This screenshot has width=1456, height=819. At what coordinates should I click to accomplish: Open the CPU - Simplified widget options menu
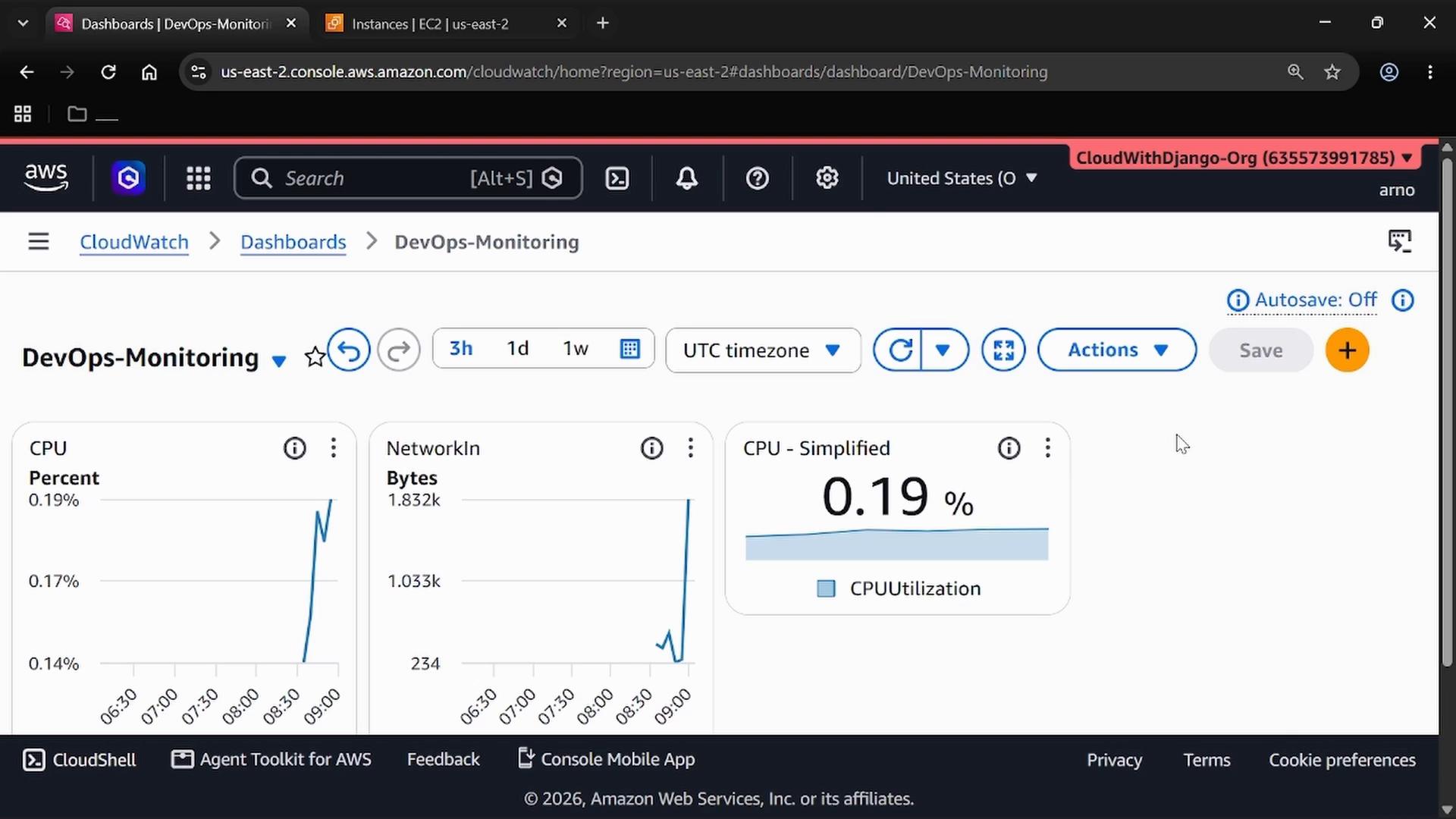pyautogui.click(x=1048, y=448)
